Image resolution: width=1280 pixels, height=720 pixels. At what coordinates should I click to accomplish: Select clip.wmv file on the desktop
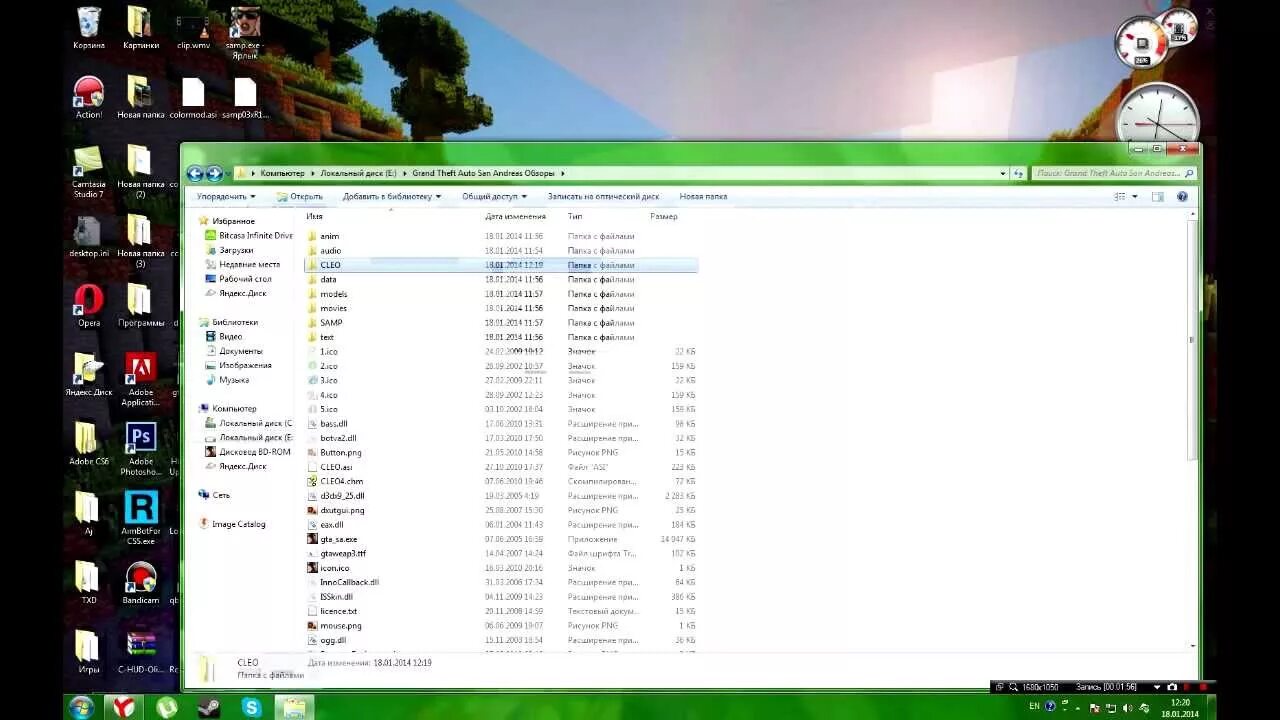click(193, 27)
